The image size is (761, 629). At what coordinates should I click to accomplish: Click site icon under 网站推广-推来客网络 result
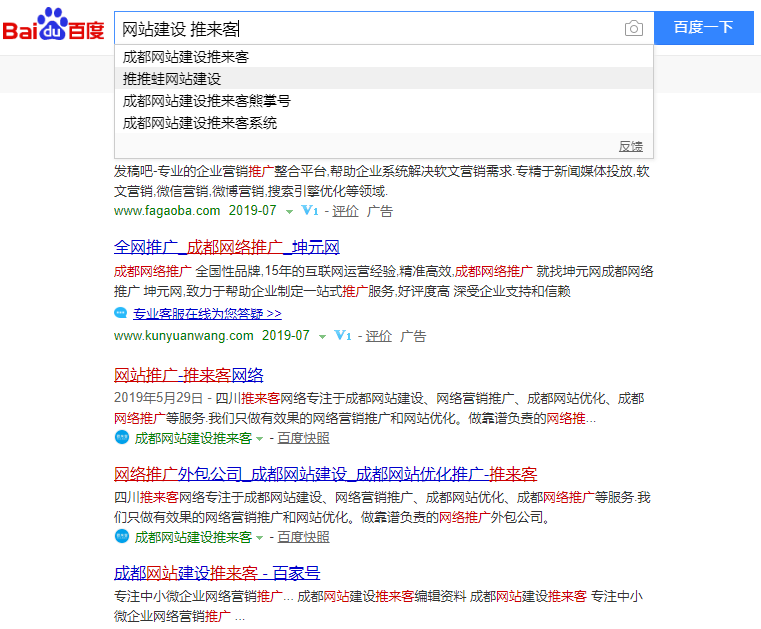[121, 438]
